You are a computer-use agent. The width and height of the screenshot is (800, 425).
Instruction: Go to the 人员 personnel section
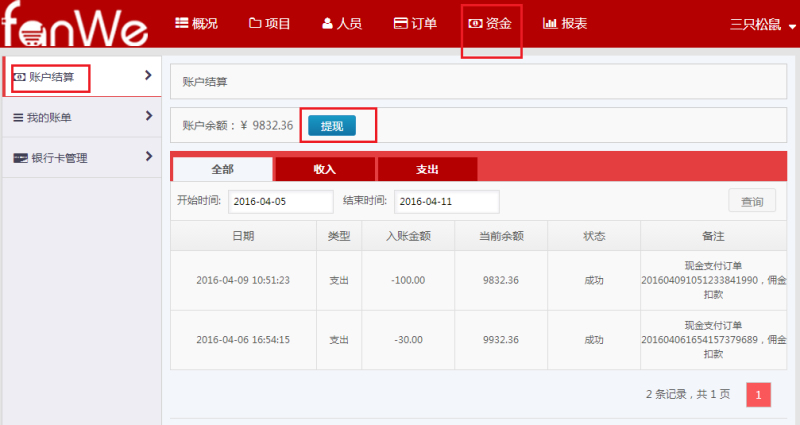(343, 22)
